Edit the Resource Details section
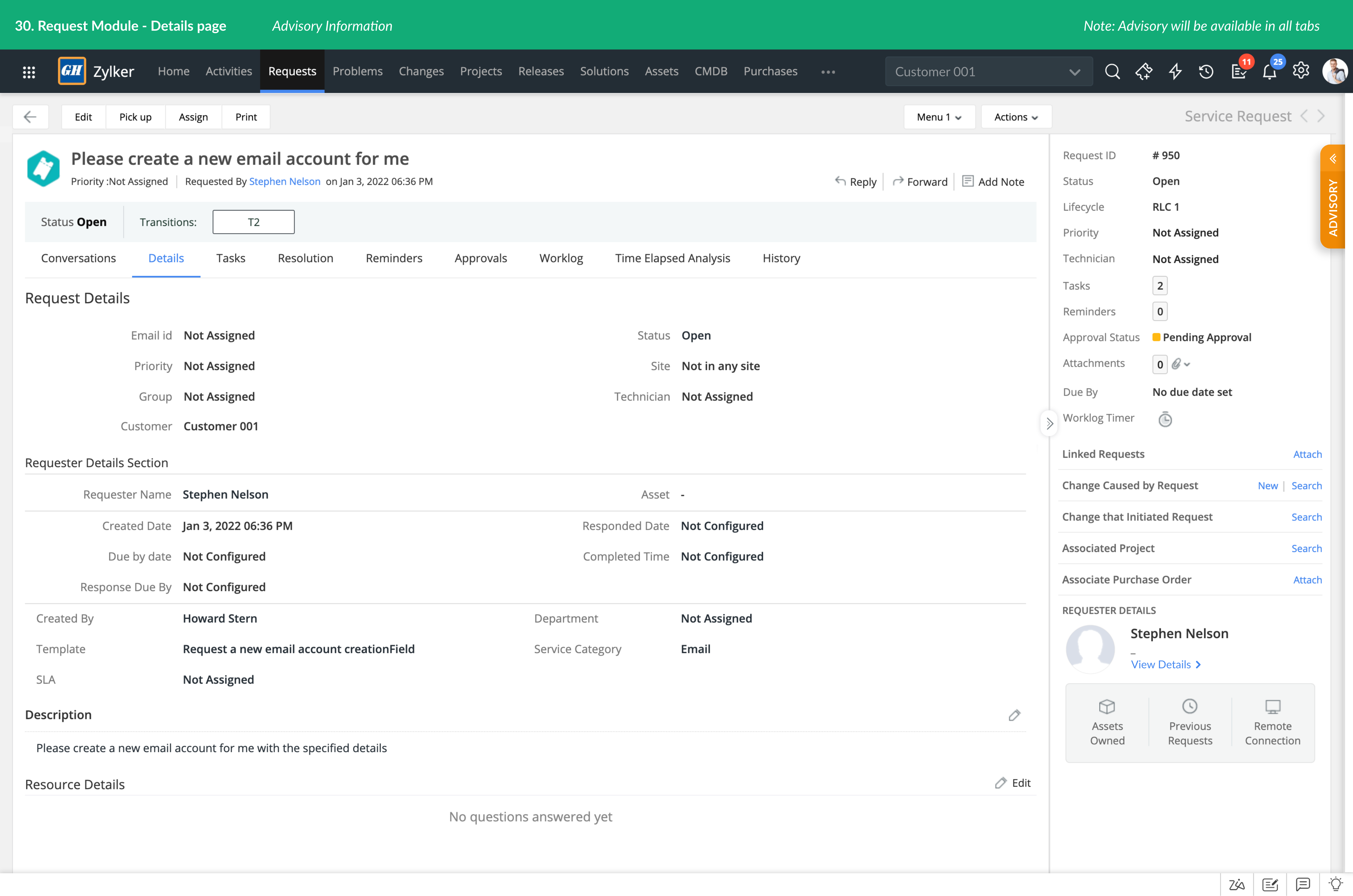The width and height of the screenshot is (1353, 896). 1012,783
